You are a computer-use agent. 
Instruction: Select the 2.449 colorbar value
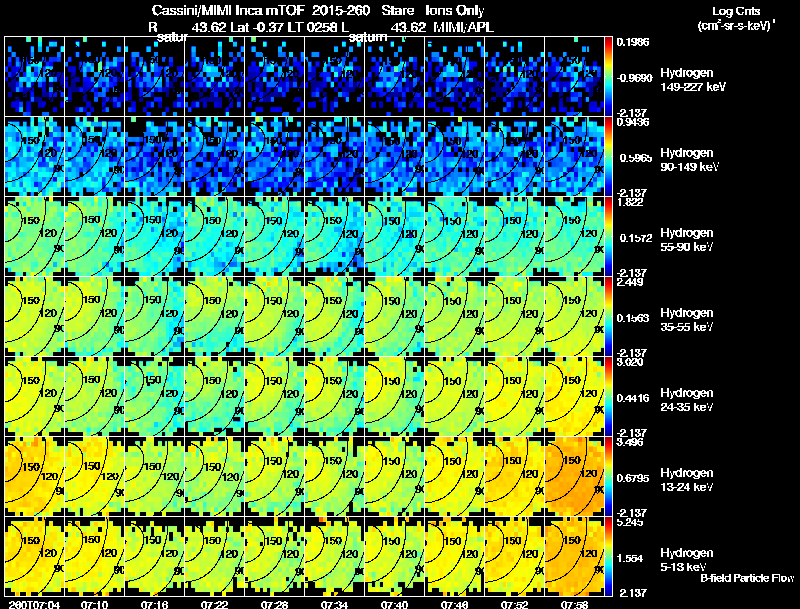point(630,282)
